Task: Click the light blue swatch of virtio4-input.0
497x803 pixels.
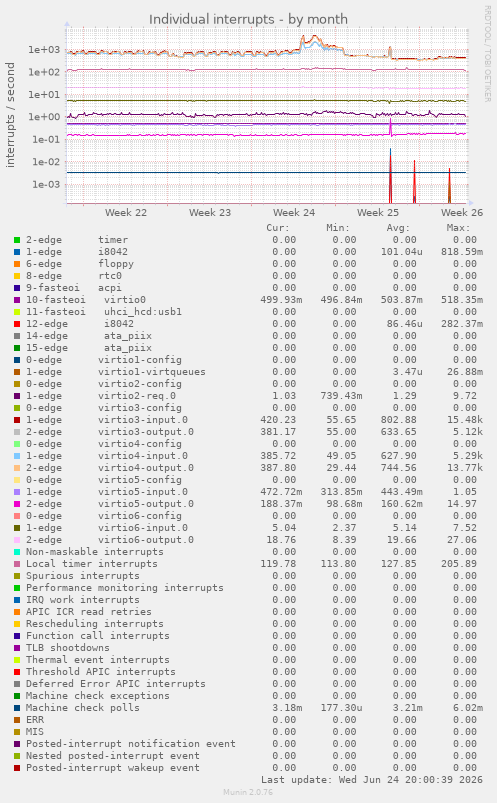Action: [17, 456]
